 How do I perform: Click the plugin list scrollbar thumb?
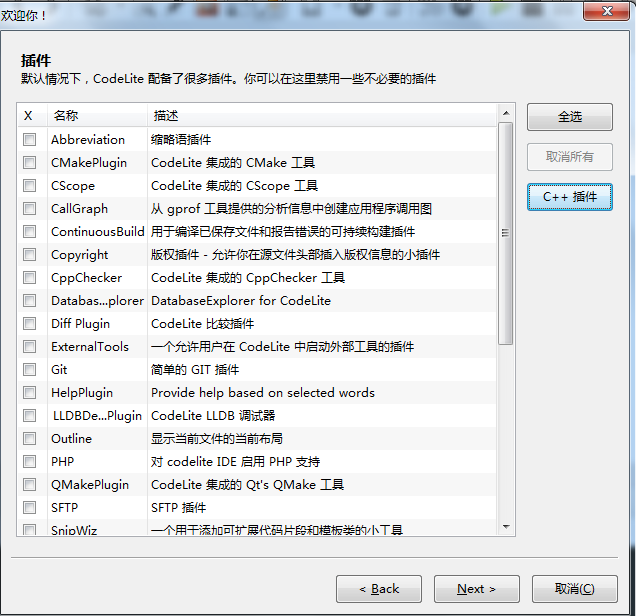505,233
